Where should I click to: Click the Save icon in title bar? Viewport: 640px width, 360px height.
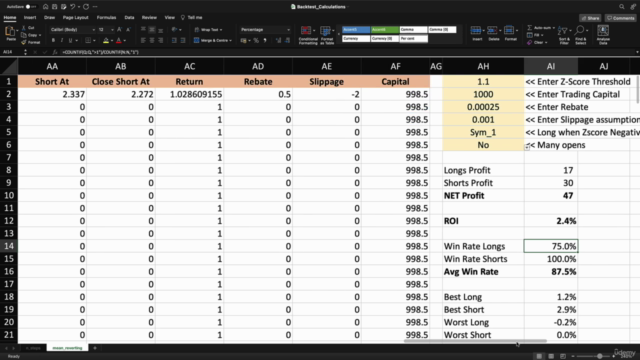tap(54, 7)
